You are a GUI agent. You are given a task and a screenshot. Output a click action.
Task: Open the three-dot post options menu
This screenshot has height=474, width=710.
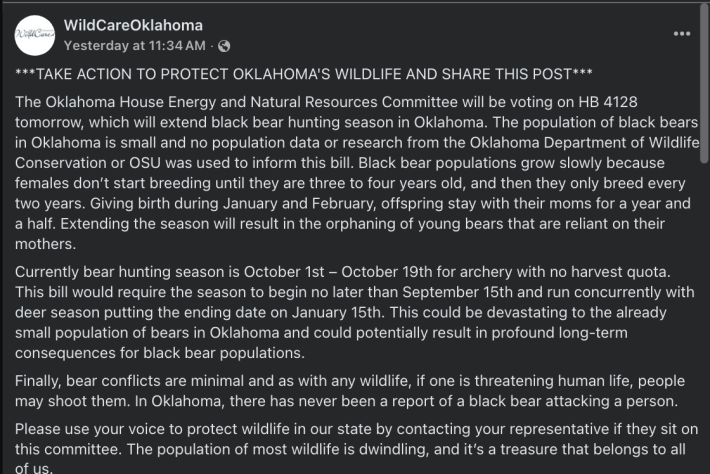coord(682,33)
